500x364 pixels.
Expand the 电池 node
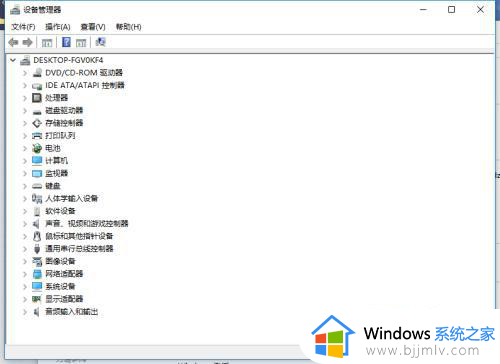[x=25, y=148]
